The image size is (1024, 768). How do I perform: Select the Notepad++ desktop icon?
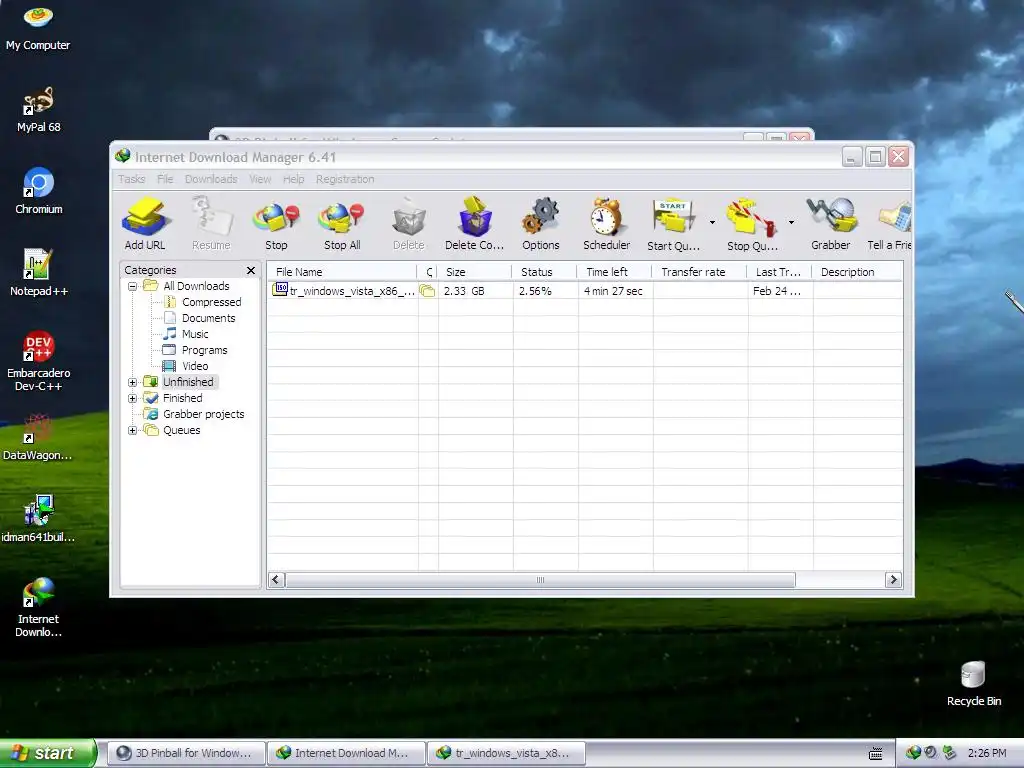tap(39, 273)
